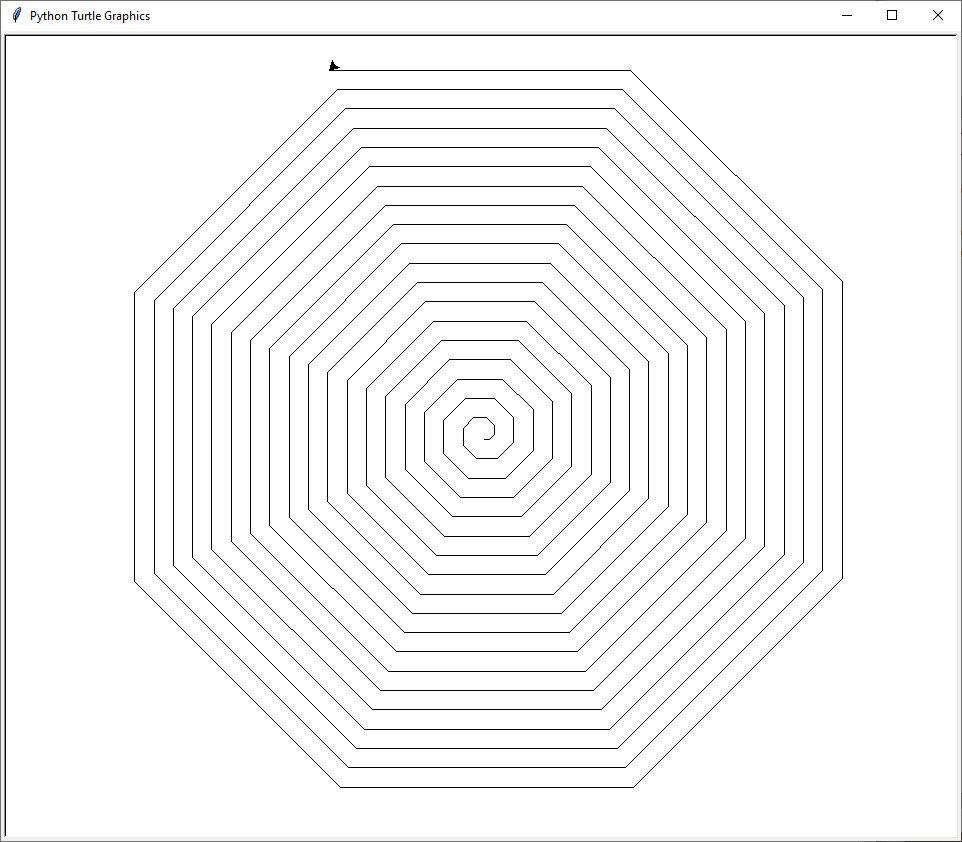Minimize the Python Turtle Graphics window
The width and height of the screenshot is (962, 842).
point(847,15)
